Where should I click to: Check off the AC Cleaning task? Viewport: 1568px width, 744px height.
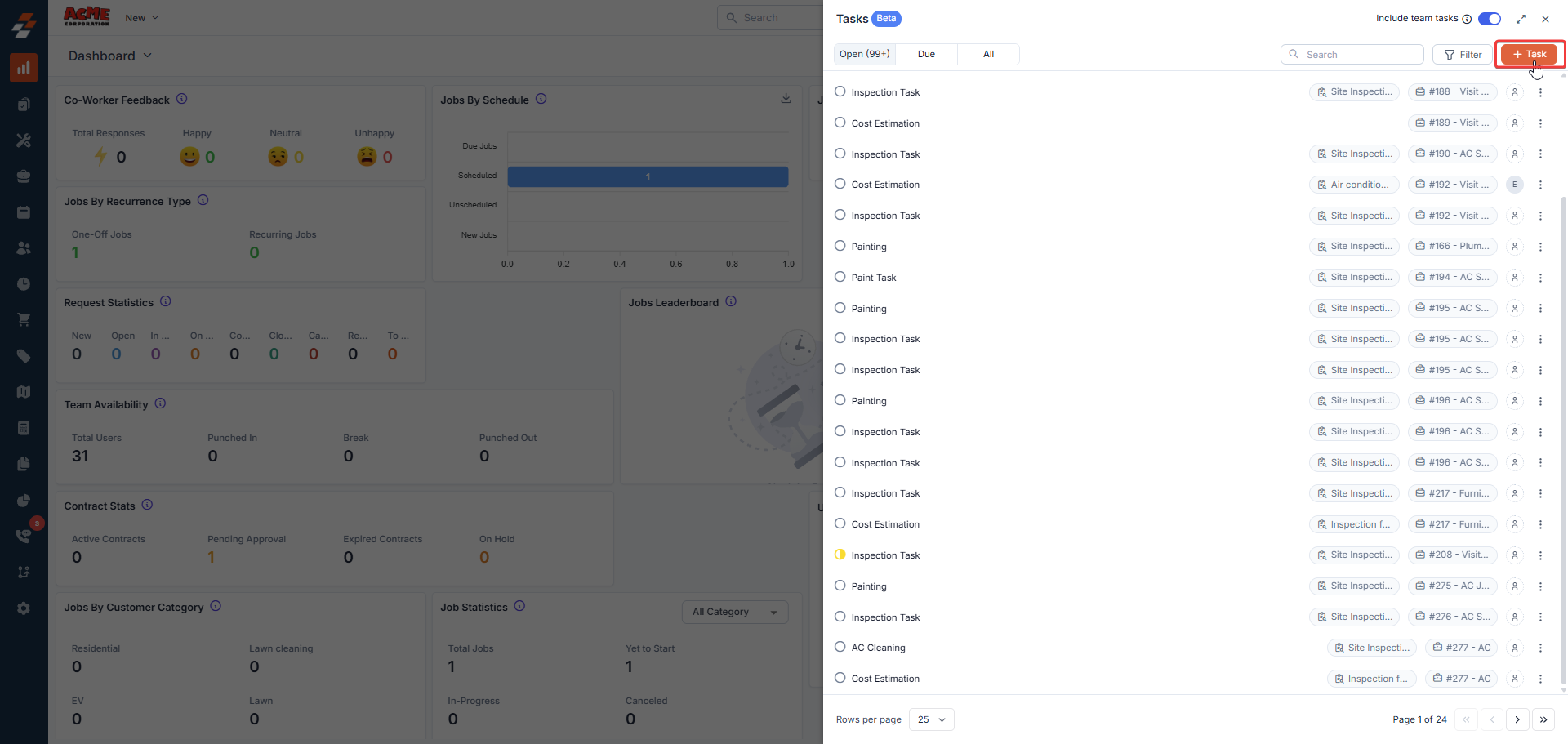(840, 646)
